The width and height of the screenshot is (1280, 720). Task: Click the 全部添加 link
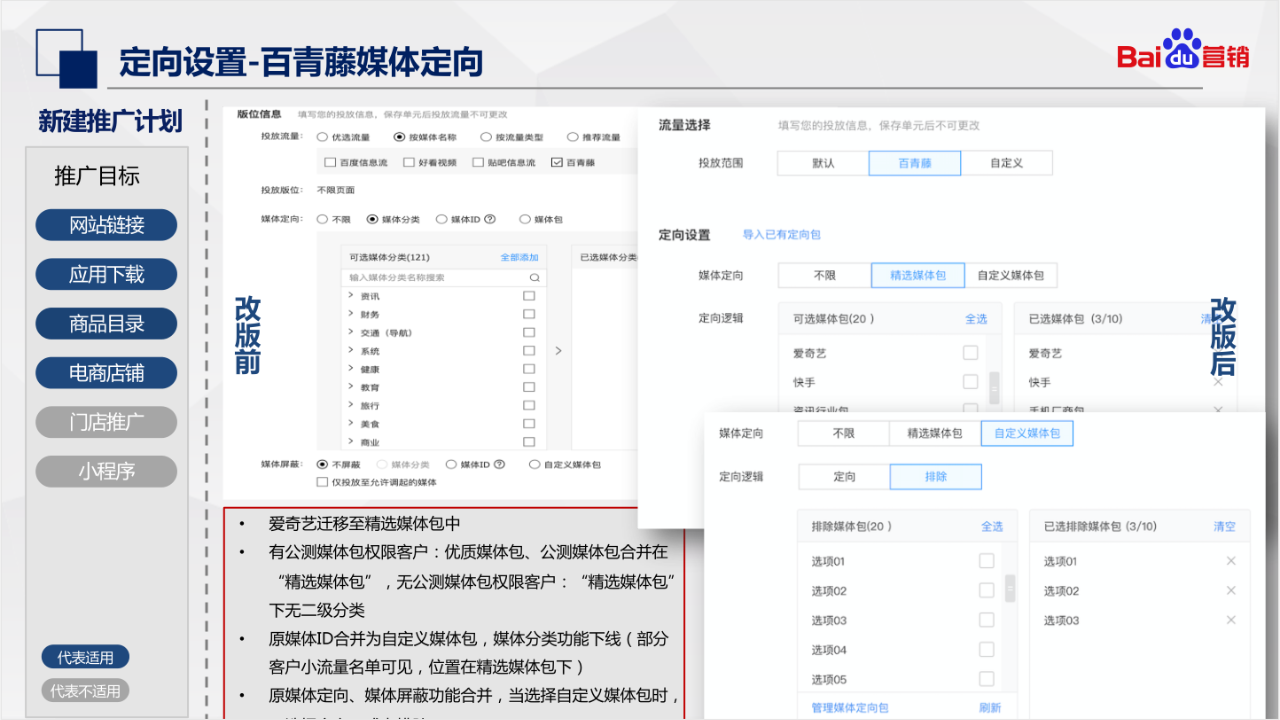point(520,258)
